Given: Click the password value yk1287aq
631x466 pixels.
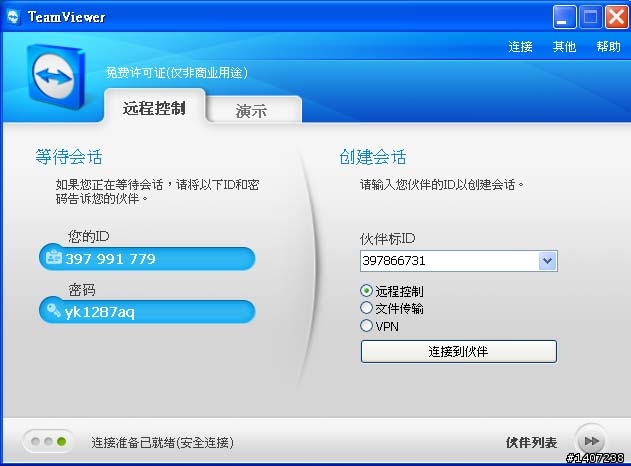Looking at the screenshot, I should pyautogui.click(x=99, y=312).
